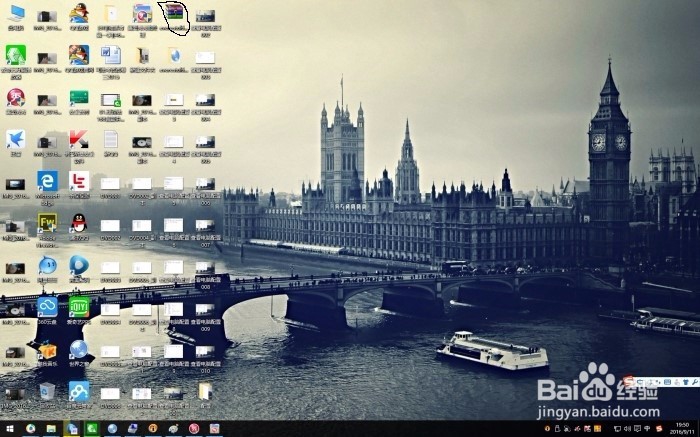Open Kaspersky red K shortcut
The width and height of the screenshot is (700, 437).
tap(79, 139)
